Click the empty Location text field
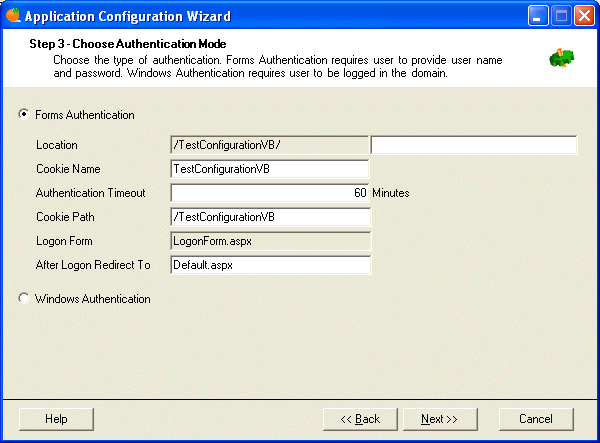The width and height of the screenshot is (600, 443). pyautogui.click(x=474, y=145)
